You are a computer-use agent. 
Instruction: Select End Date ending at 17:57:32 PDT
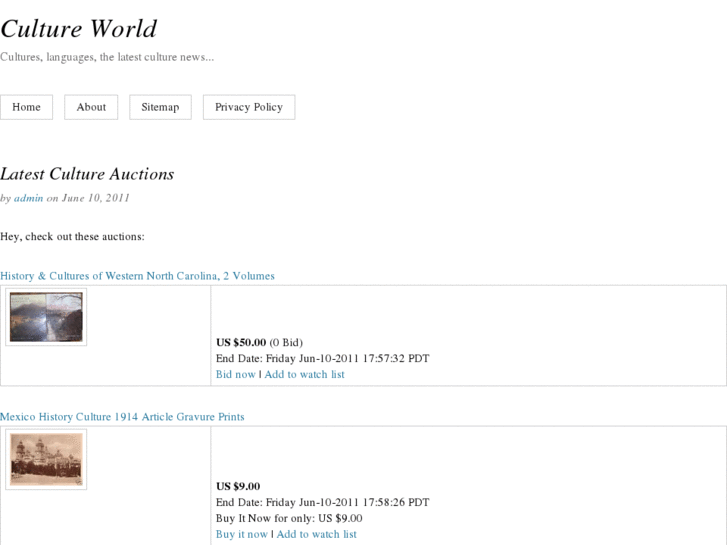(323, 359)
